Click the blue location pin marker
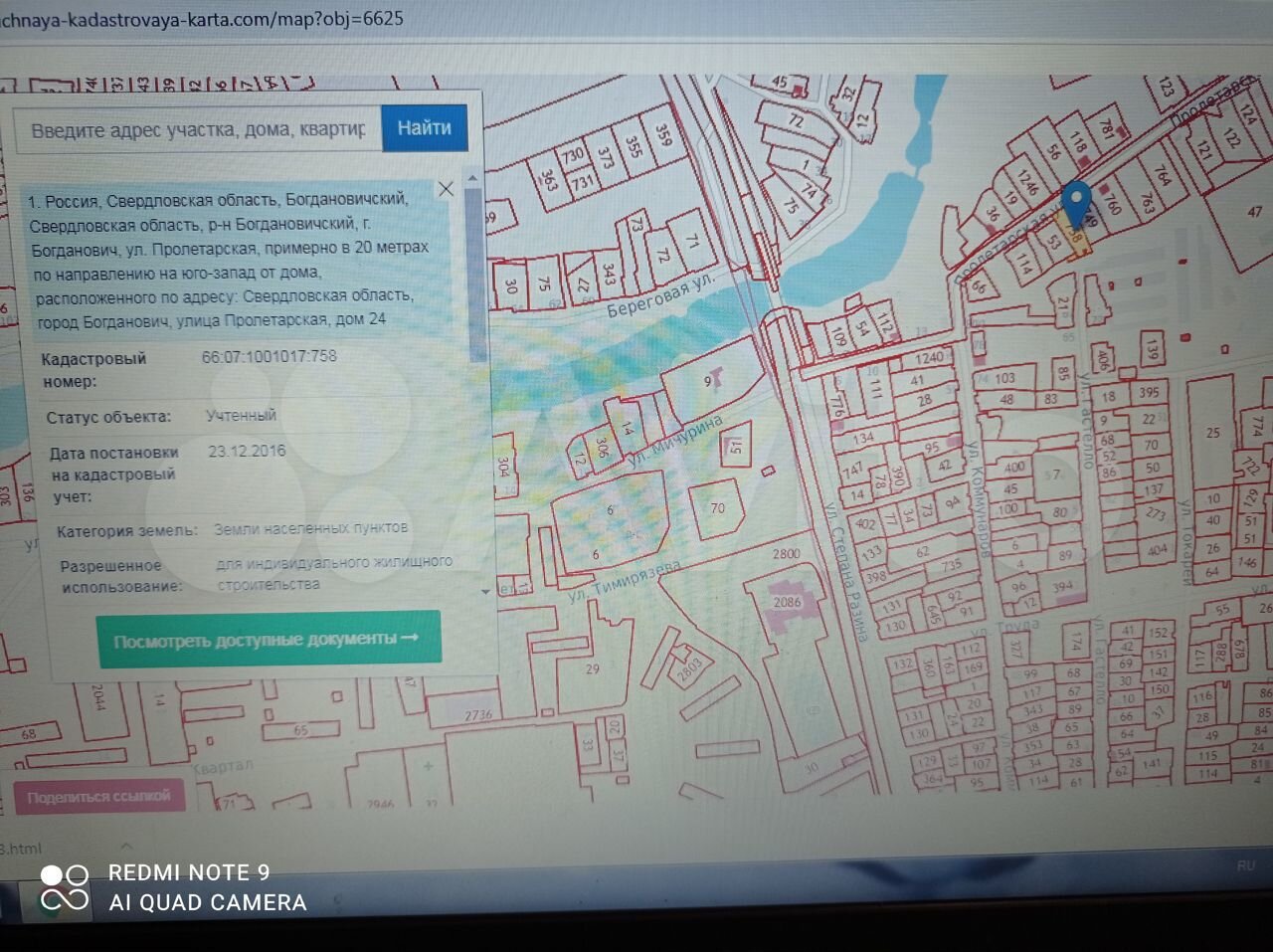Image resolution: width=1273 pixels, height=952 pixels. [x=1075, y=205]
